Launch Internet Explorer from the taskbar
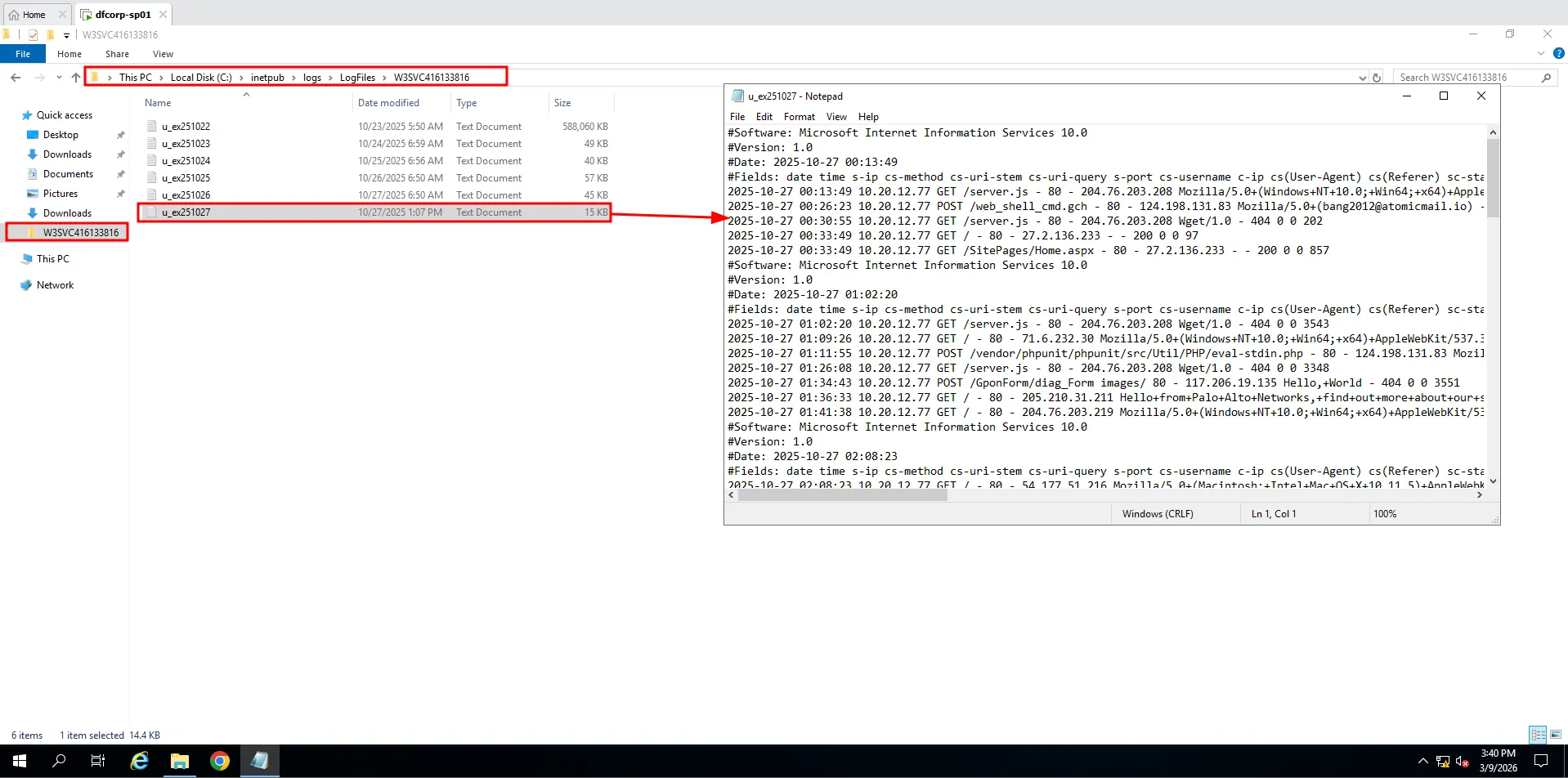This screenshot has height=778, width=1568. tap(140, 761)
